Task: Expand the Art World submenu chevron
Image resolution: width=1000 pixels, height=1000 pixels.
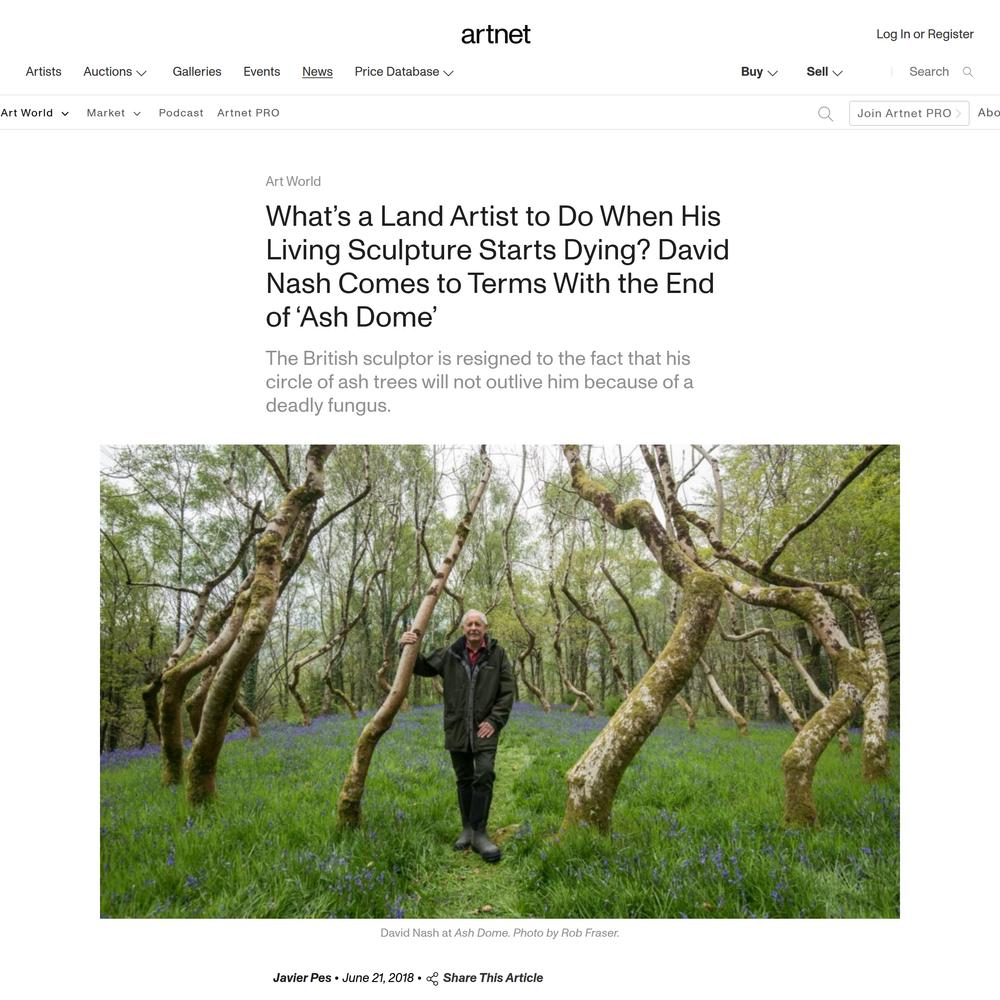Action: [64, 114]
